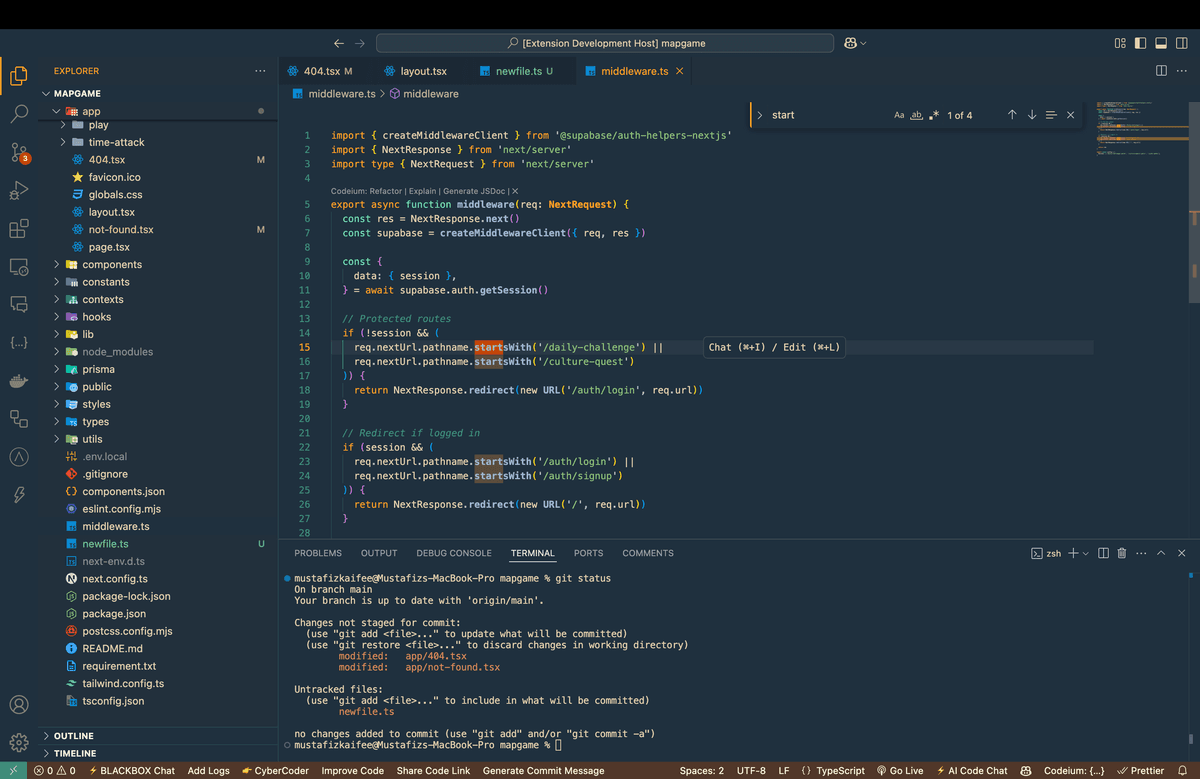Viewport: 1200px width, 779px height.
Task: Show errors and warnings count
Action: [x=55, y=771]
